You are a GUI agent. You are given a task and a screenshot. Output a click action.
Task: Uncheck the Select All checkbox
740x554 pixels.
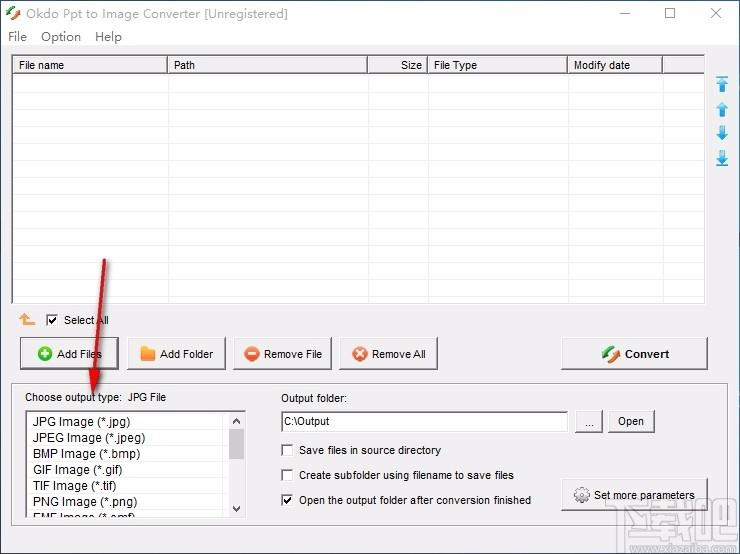pos(52,320)
